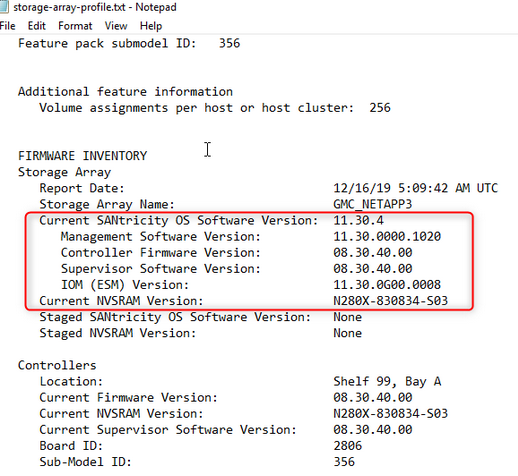Open the File menu
The height and width of the screenshot is (476, 518).
(8, 26)
